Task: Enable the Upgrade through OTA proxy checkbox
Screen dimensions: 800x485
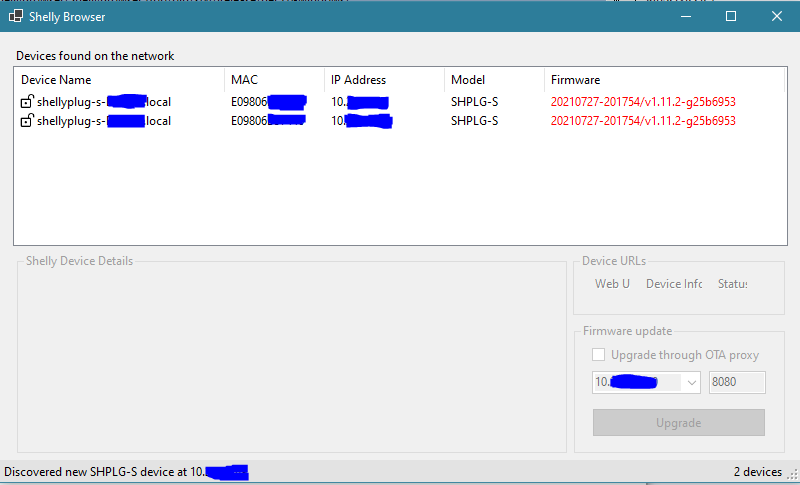Action: 598,354
